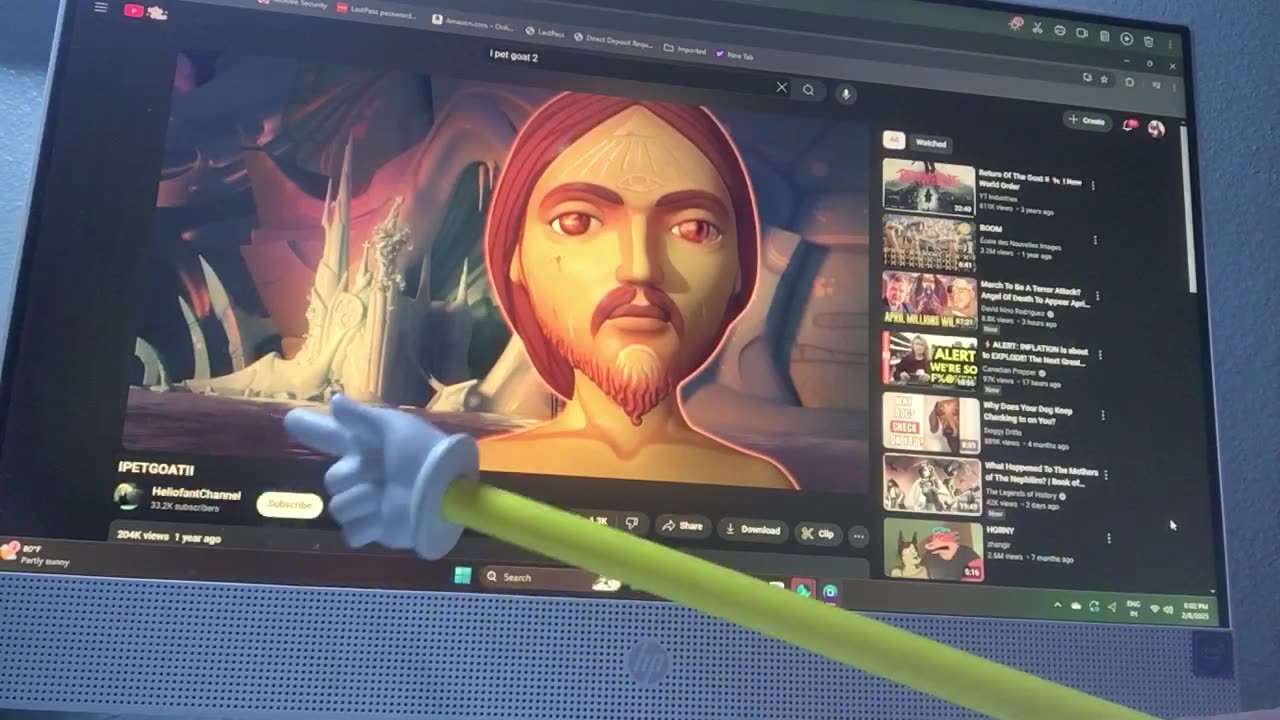Click the Share button
The height and width of the screenshot is (720, 1280).
click(x=682, y=525)
